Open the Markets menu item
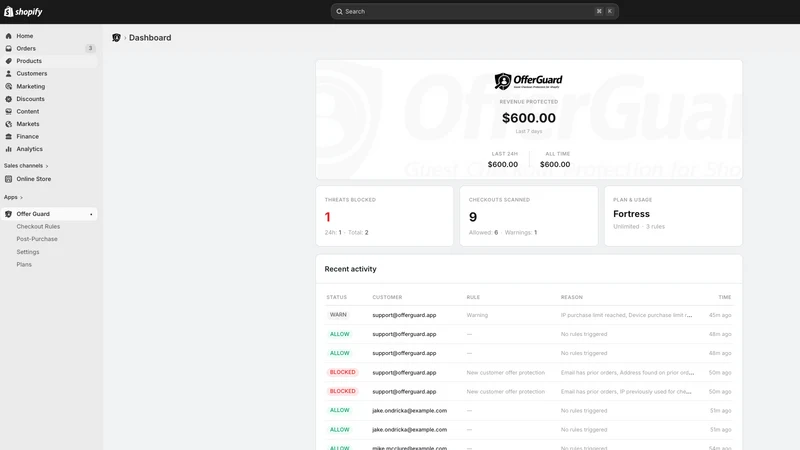The width and height of the screenshot is (800, 450). (48, 124)
